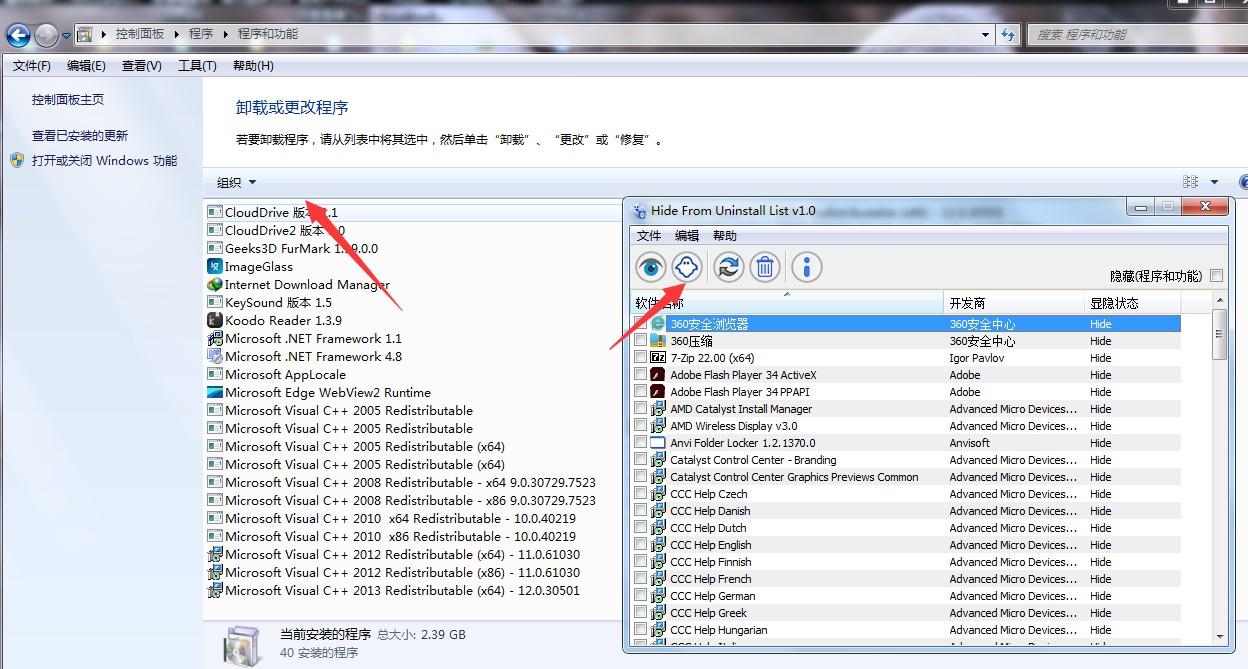This screenshot has height=669, width=1248.
Task: Go to 控制面板 in the breadcrumb
Action: coord(140,34)
